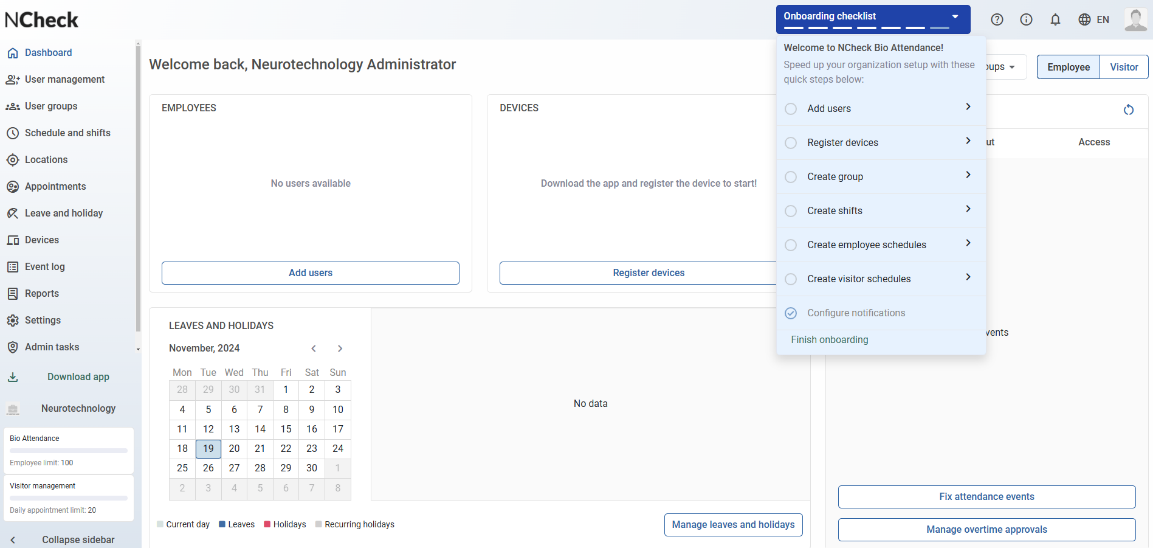Click the Download app icon
Viewport: 1153px width, 548px height.
click(13, 377)
